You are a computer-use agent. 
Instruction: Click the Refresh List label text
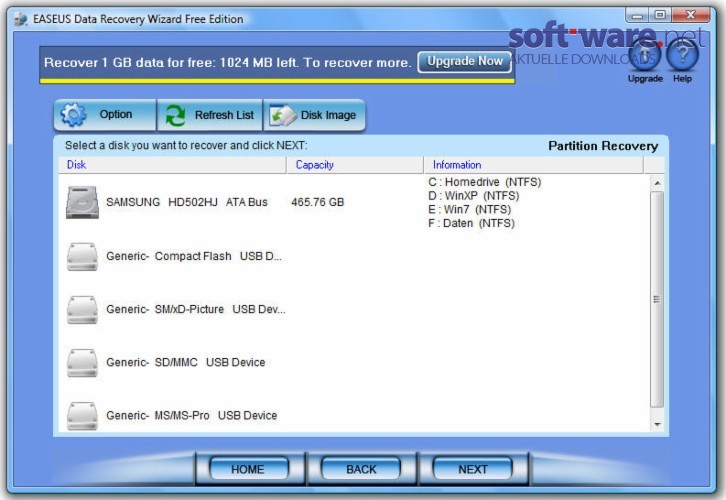pyautogui.click(x=224, y=115)
